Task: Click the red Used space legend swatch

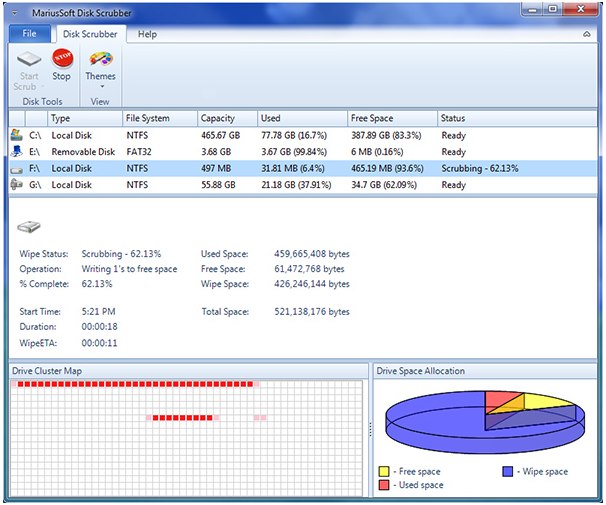Action: (x=384, y=485)
